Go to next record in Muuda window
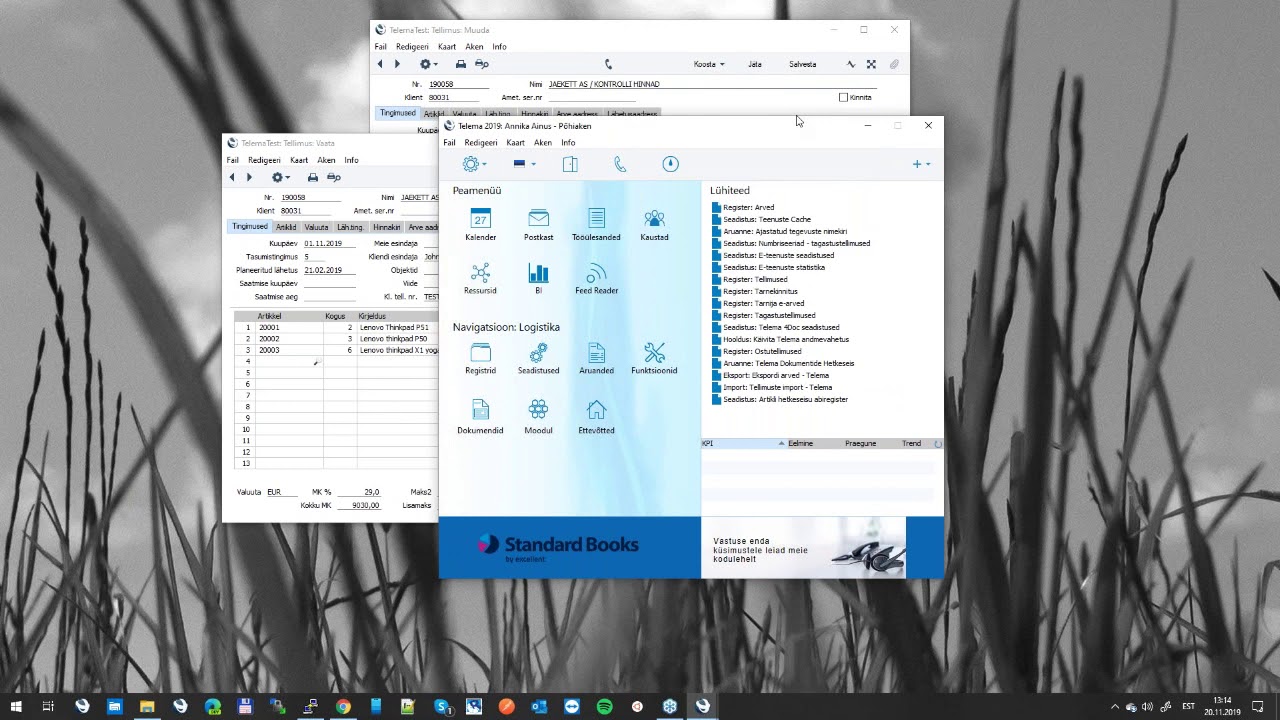This screenshot has width=1280, height=720. (397, 64)
